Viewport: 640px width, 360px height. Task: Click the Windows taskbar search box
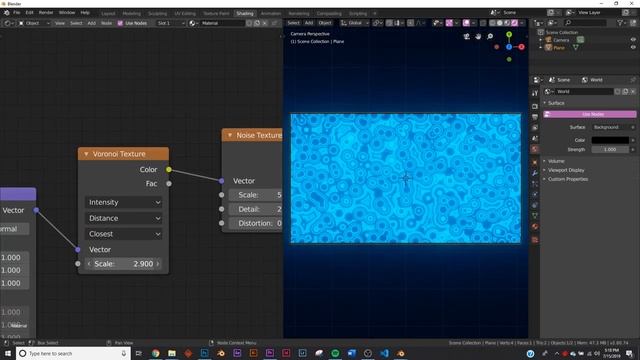coord(73,353)
